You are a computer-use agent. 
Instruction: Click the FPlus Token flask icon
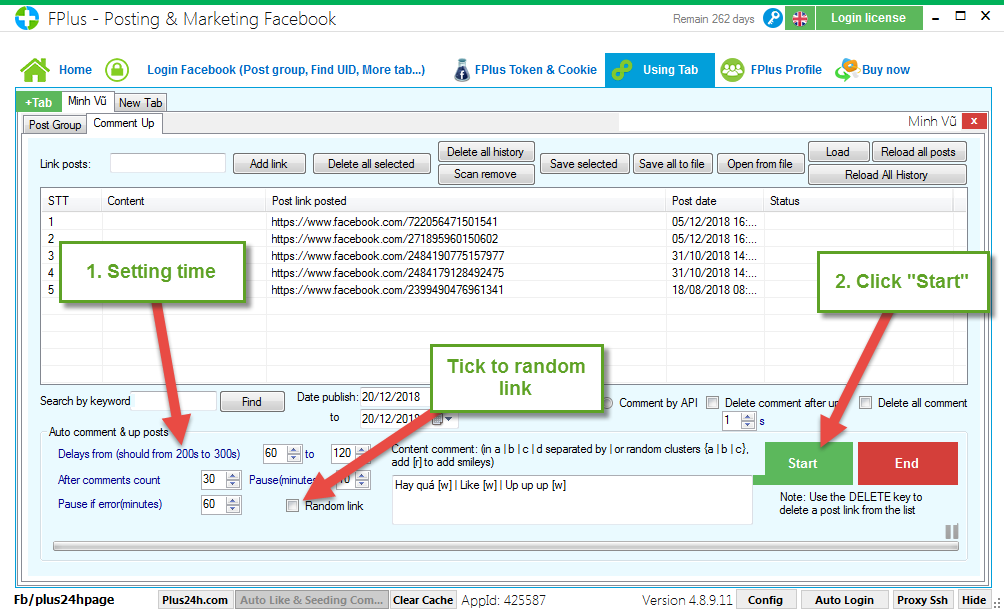tap(462, 70)
